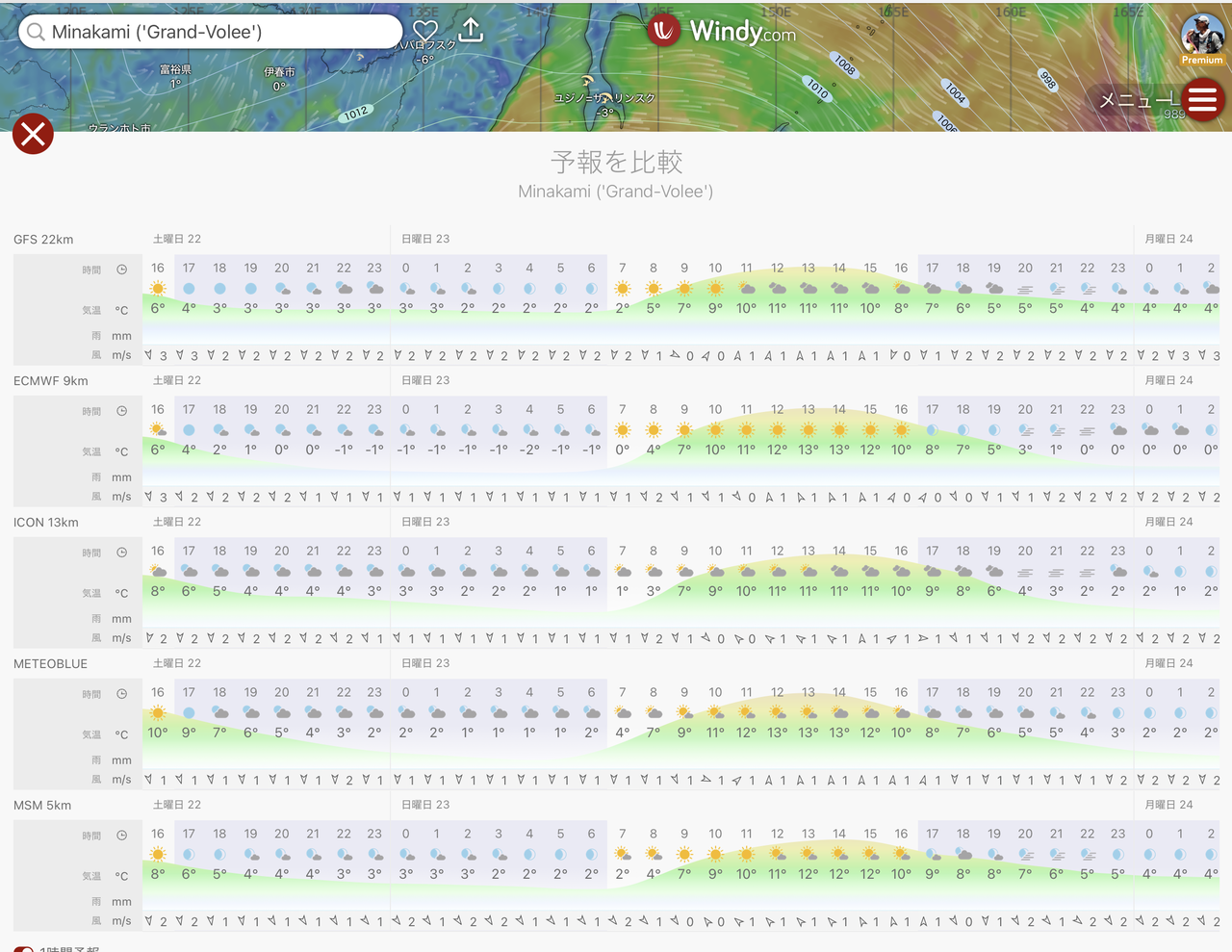Select GFS moon icon at Saturday 17:00

(189, 288)
